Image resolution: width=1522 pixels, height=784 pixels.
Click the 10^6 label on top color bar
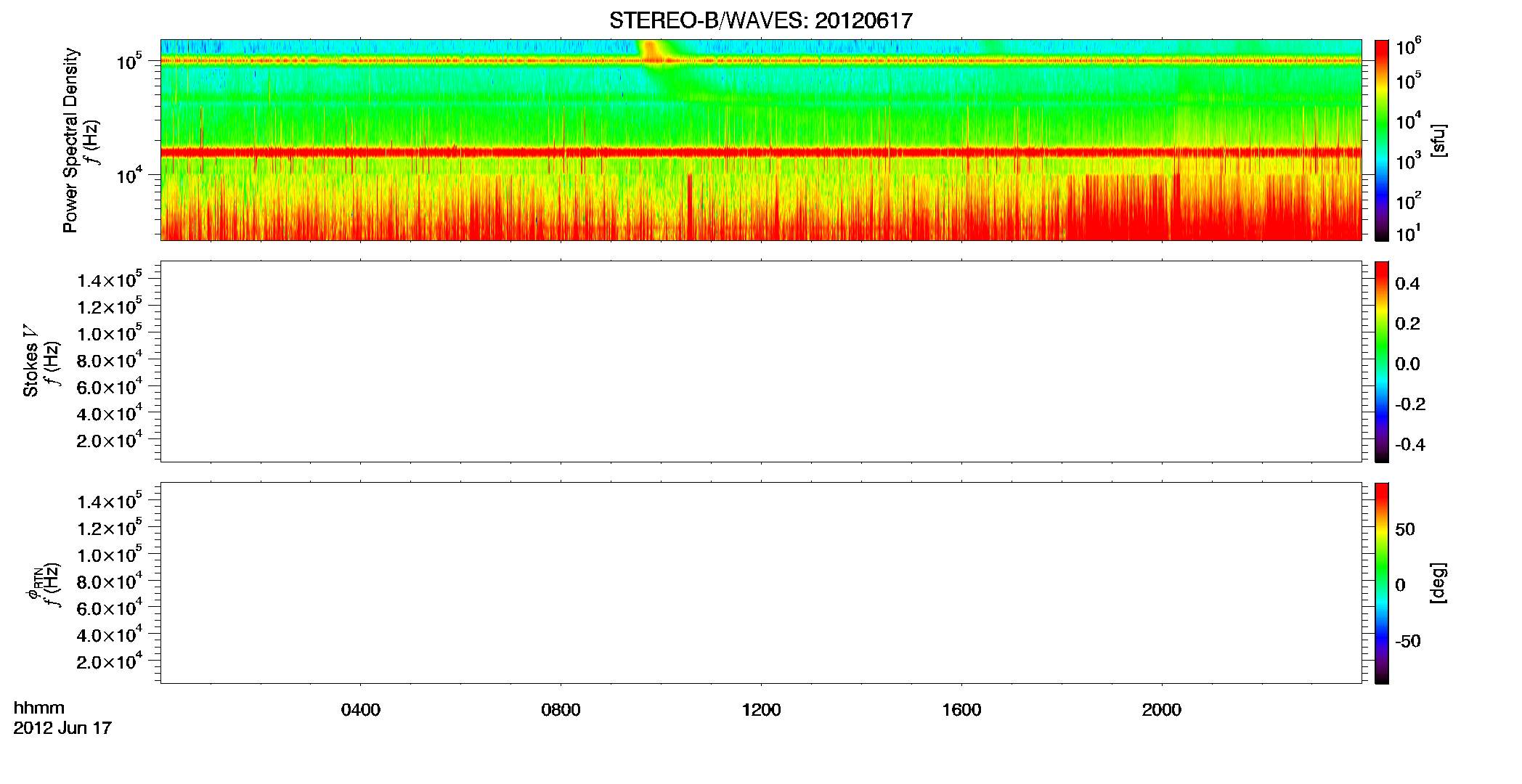[x=1408, y=47]
